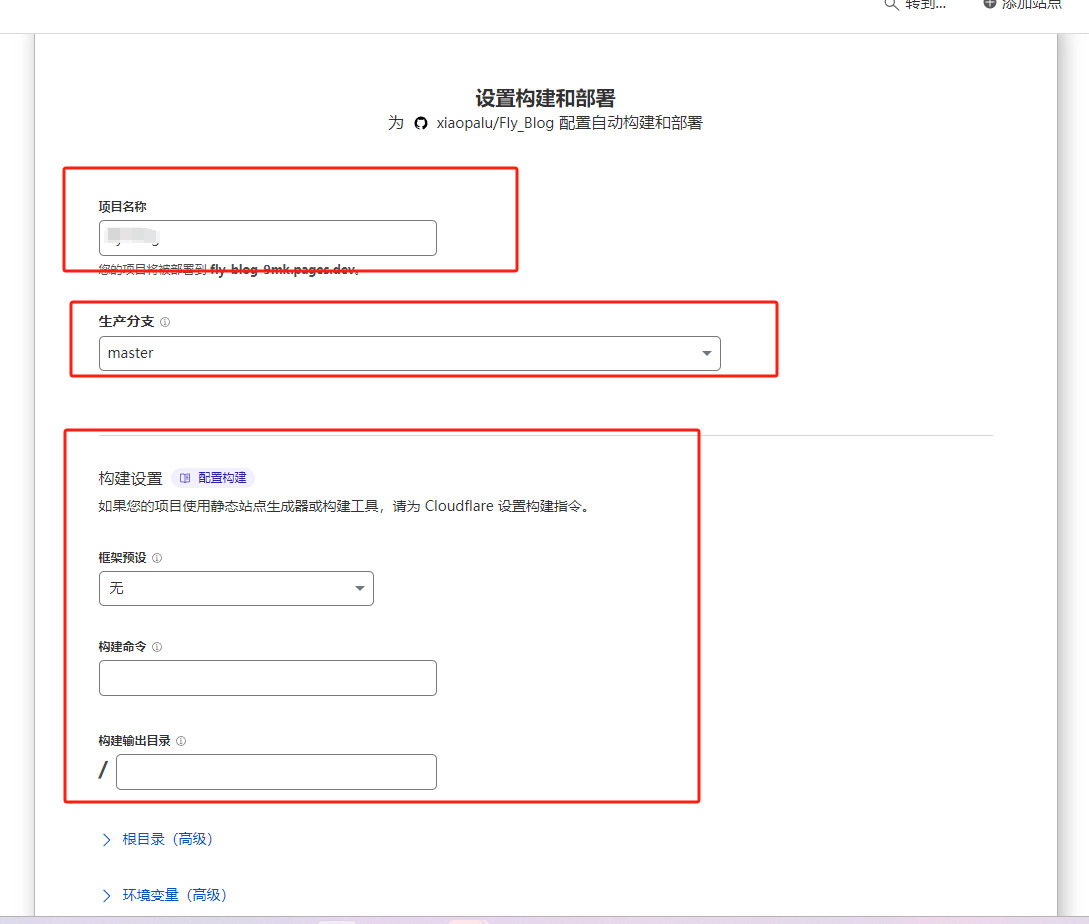Open the 配置构建 documentation link
1089x924 pixels.
(221, 478)
